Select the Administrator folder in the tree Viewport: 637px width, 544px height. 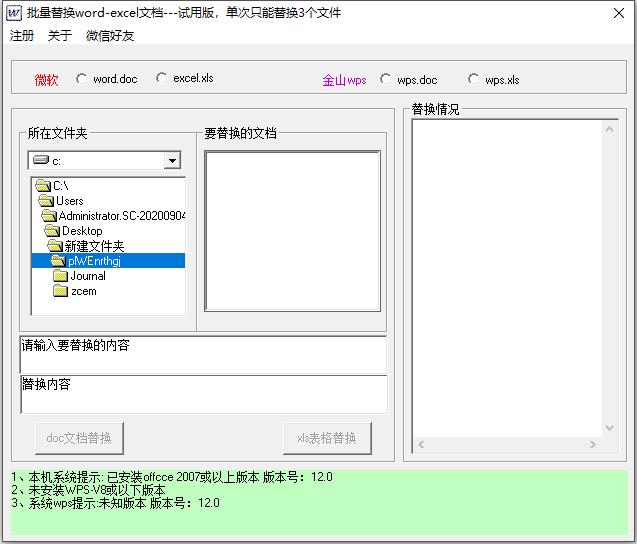[x=121, y=216]
